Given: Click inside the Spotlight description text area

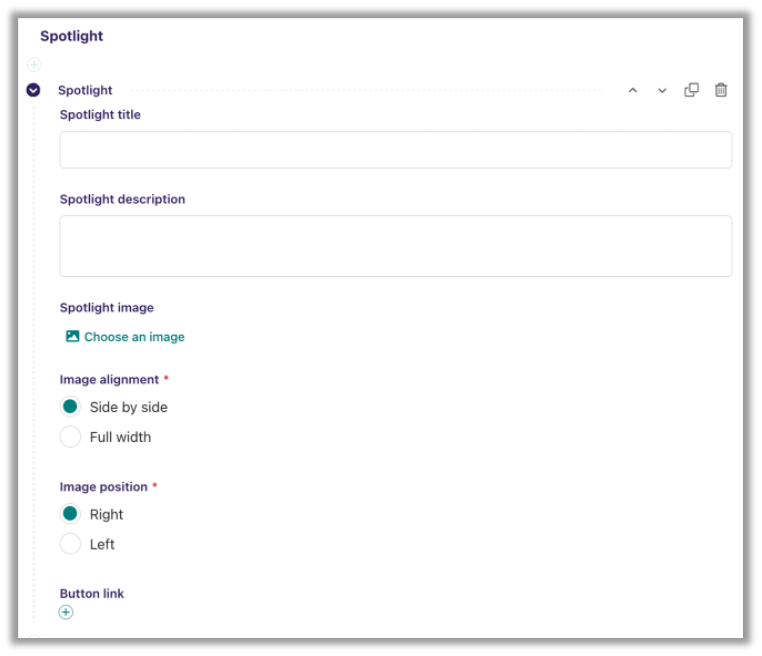Looking at the screenshot, I should click(395, 246).
